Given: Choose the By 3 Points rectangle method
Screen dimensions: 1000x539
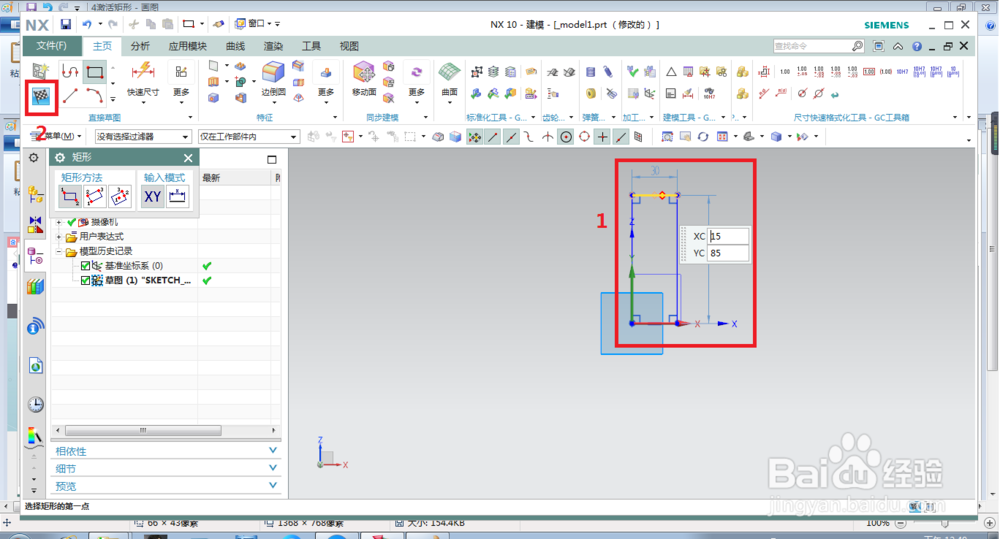Looking at the screenshot, I should (x=94, y=196).
